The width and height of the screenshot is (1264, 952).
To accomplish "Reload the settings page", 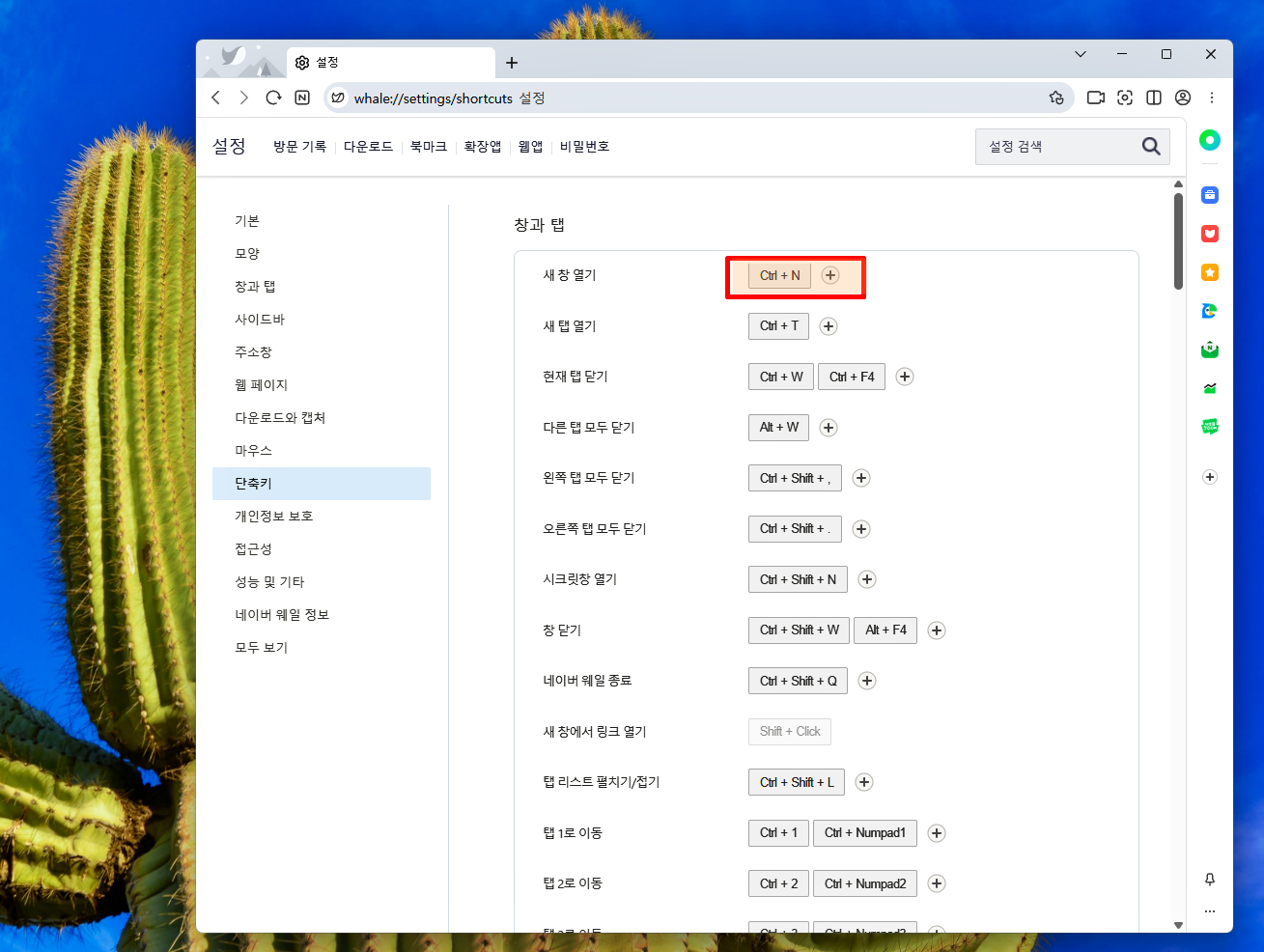I will [x=273, y=98].
